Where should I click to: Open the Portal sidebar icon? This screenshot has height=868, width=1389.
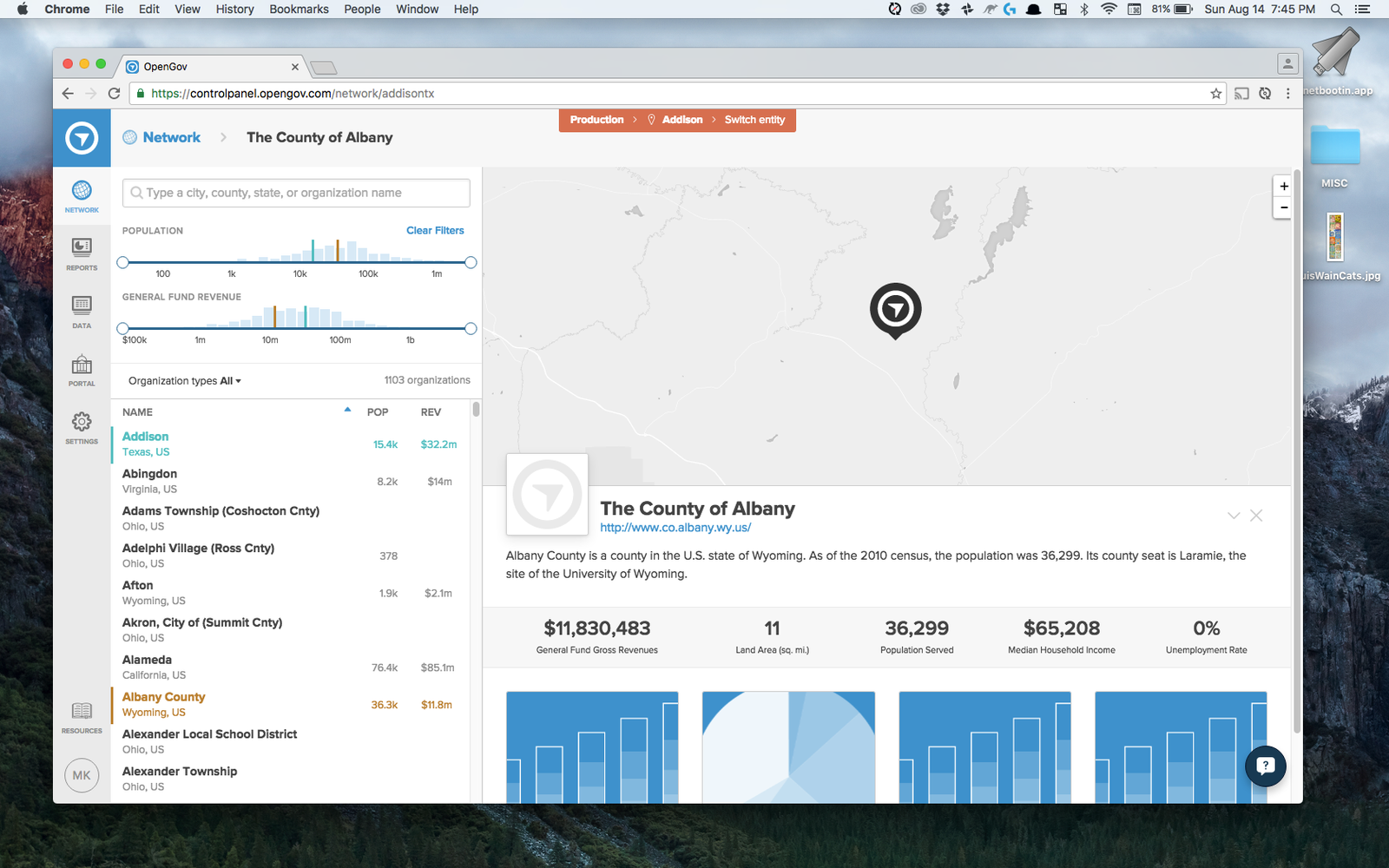(x=82, y=370)
